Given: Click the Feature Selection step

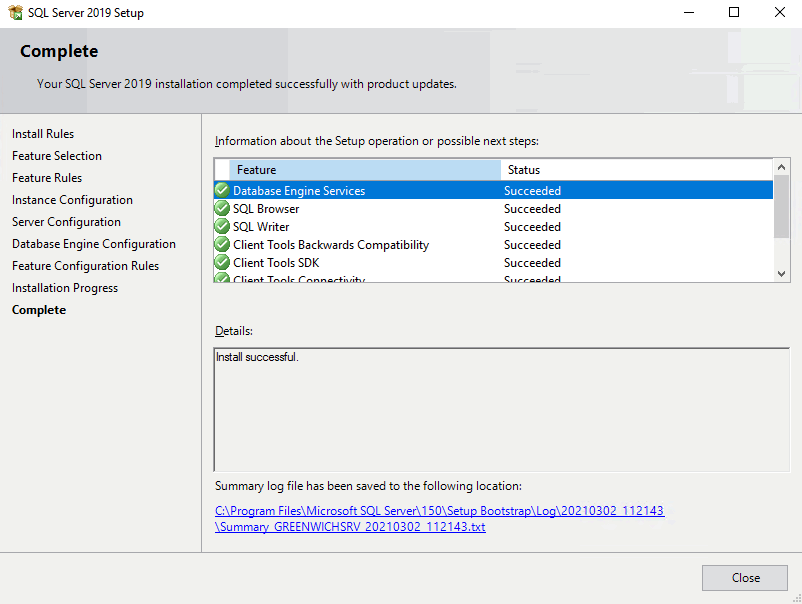Looking at the screenshot, I should (57, 156).
